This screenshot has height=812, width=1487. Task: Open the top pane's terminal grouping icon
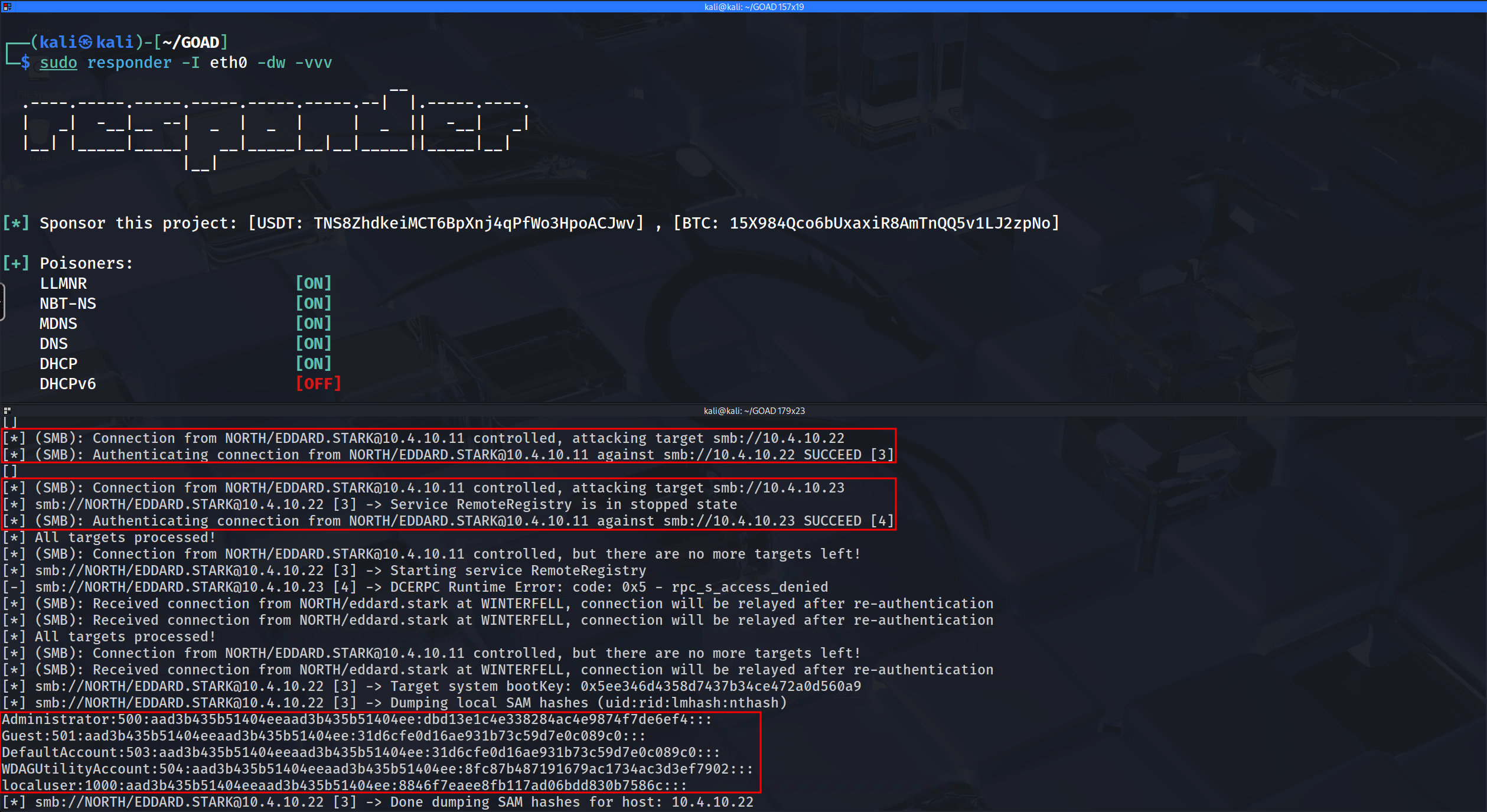click(x=7, y=6)
